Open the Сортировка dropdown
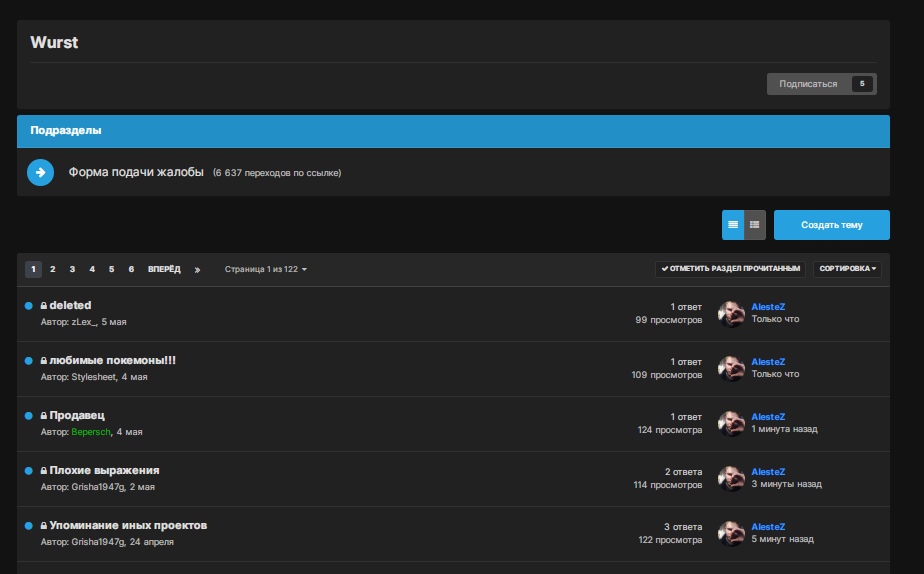 coord(847,269)
